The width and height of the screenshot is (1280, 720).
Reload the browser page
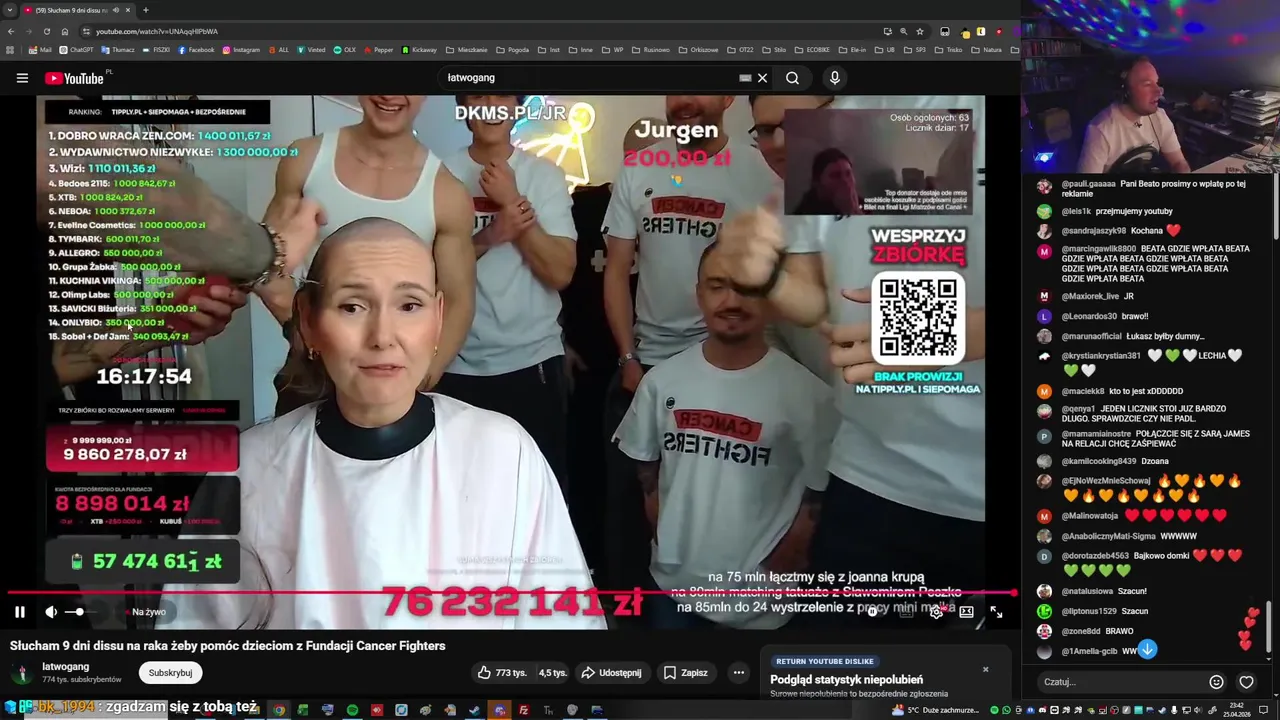click(47, 31)
